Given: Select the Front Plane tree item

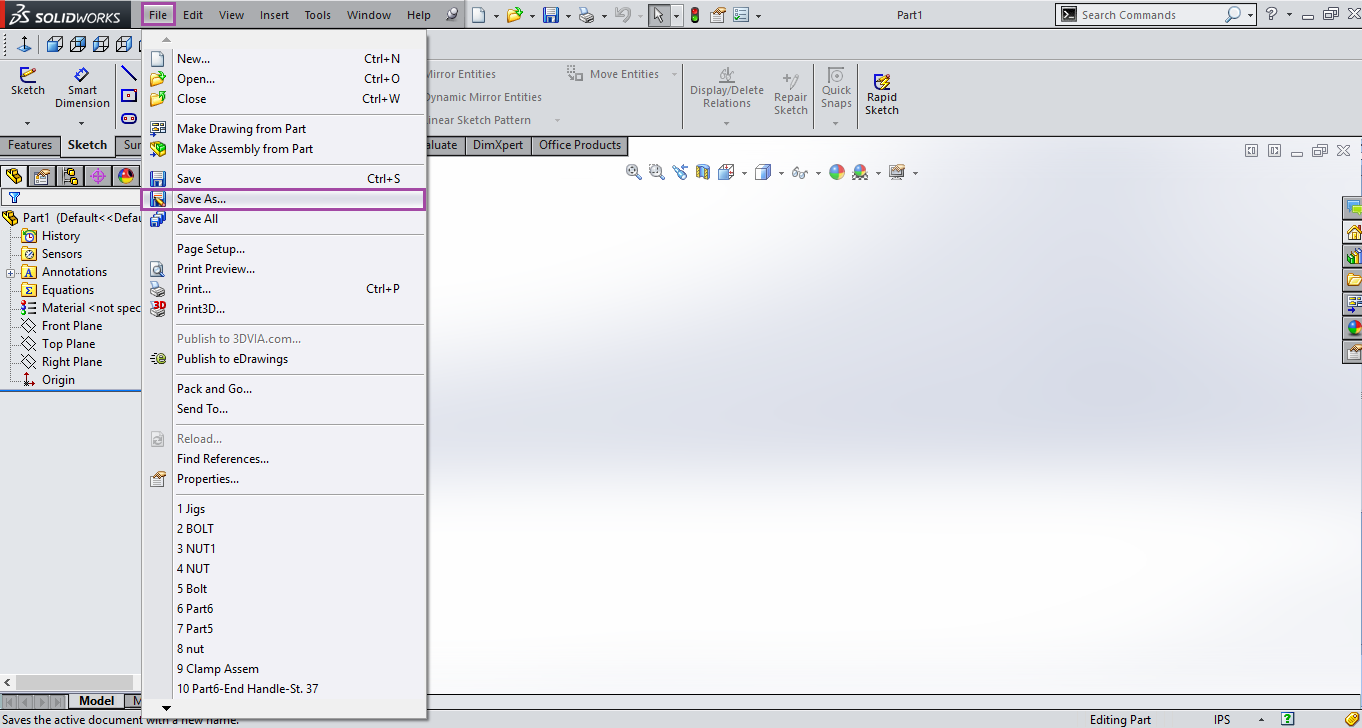Looking at the screenshot, I should point(72,326).
